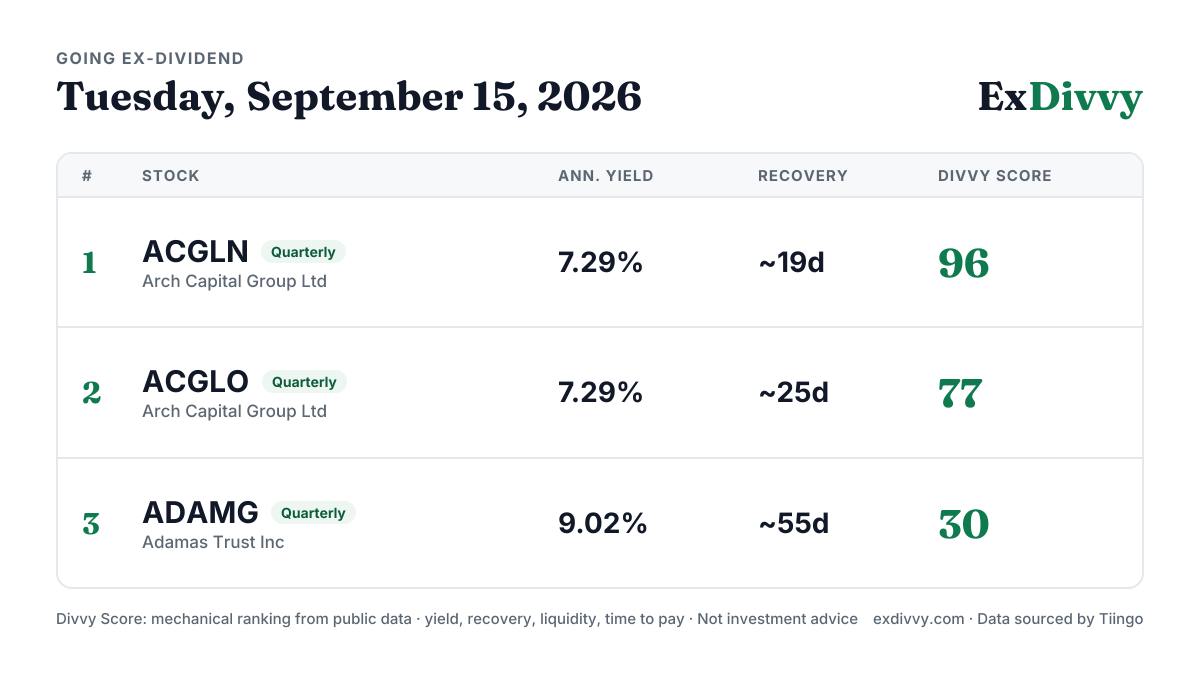
Task: Sort by the Ann. Yield column header
Action: tap(606, 176)
